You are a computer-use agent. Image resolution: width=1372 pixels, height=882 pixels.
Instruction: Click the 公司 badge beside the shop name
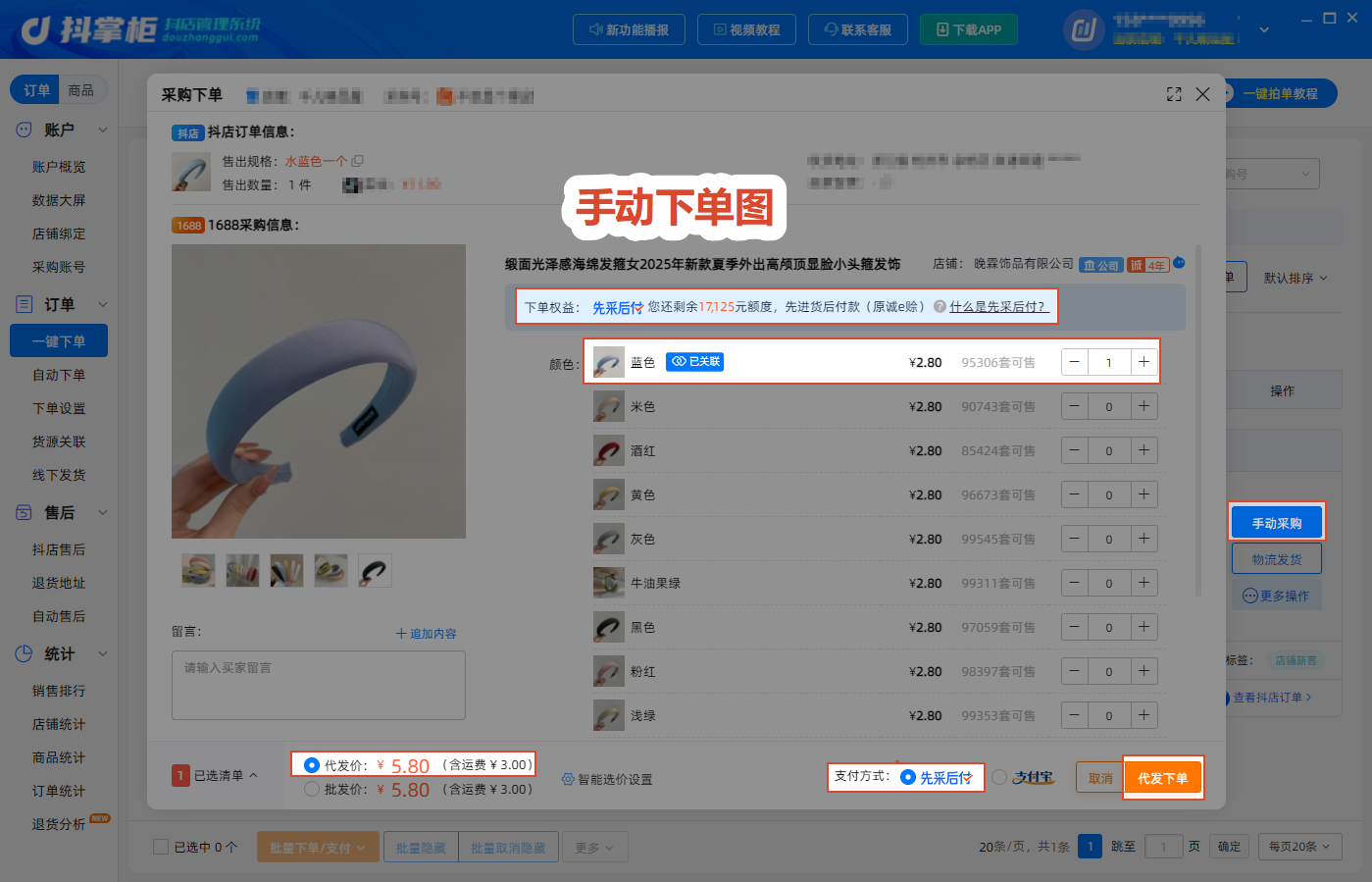[x=1100, y=265]
